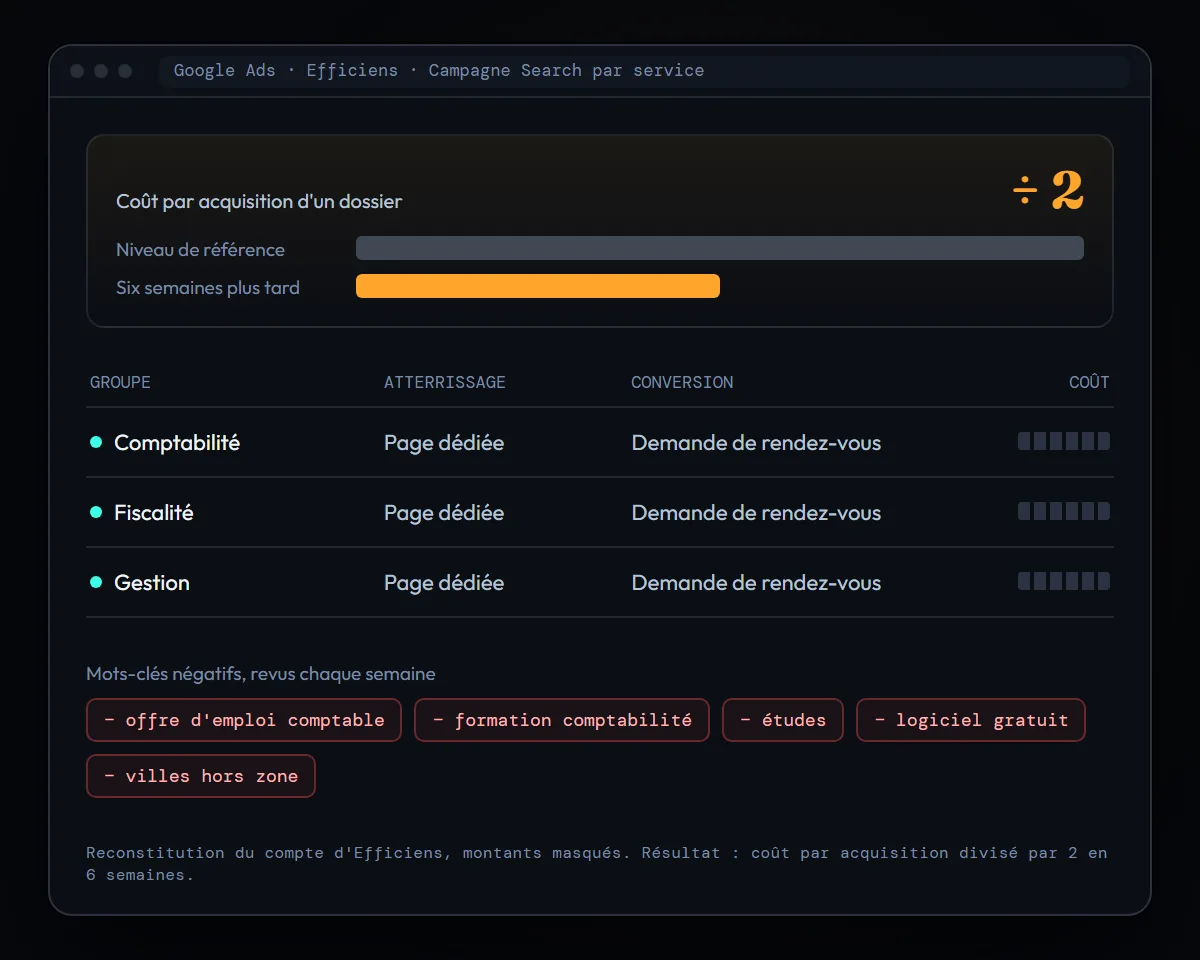Click the title bar address field
1200x960 pixels.
pyautogui.click(x=644, y=71)
